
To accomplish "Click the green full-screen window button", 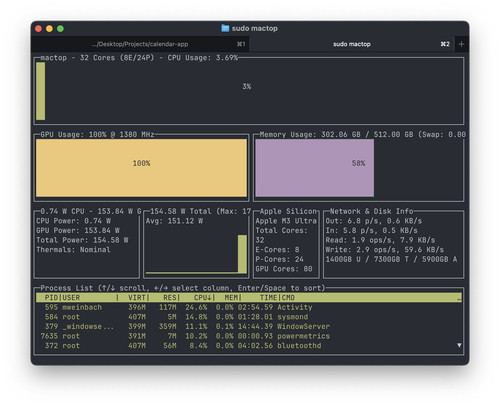I will click(x=60, y=29).
